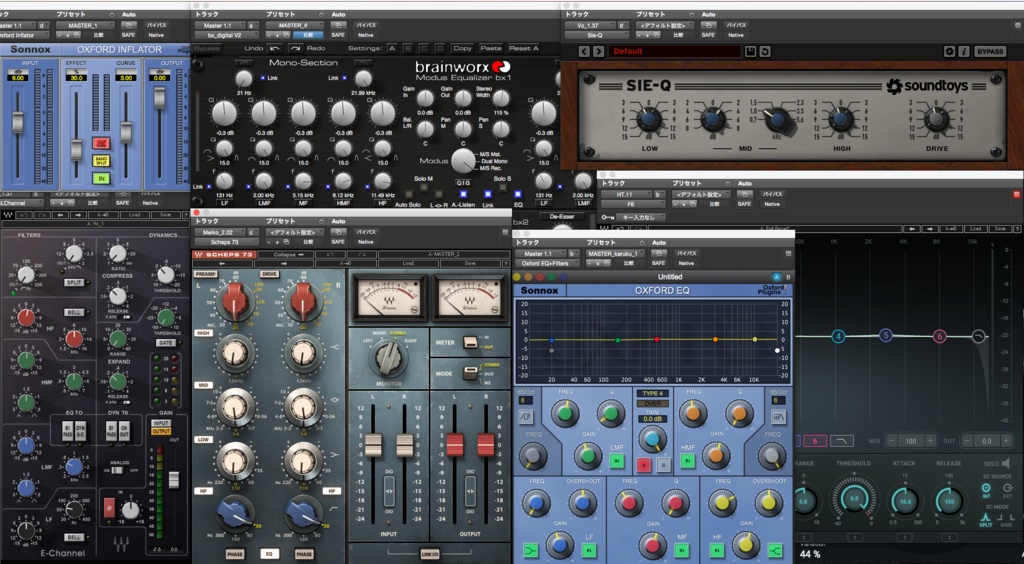1024x564 pixels.
Task: Select band node 6 in F6 graph
Action: tap(940, 337)
